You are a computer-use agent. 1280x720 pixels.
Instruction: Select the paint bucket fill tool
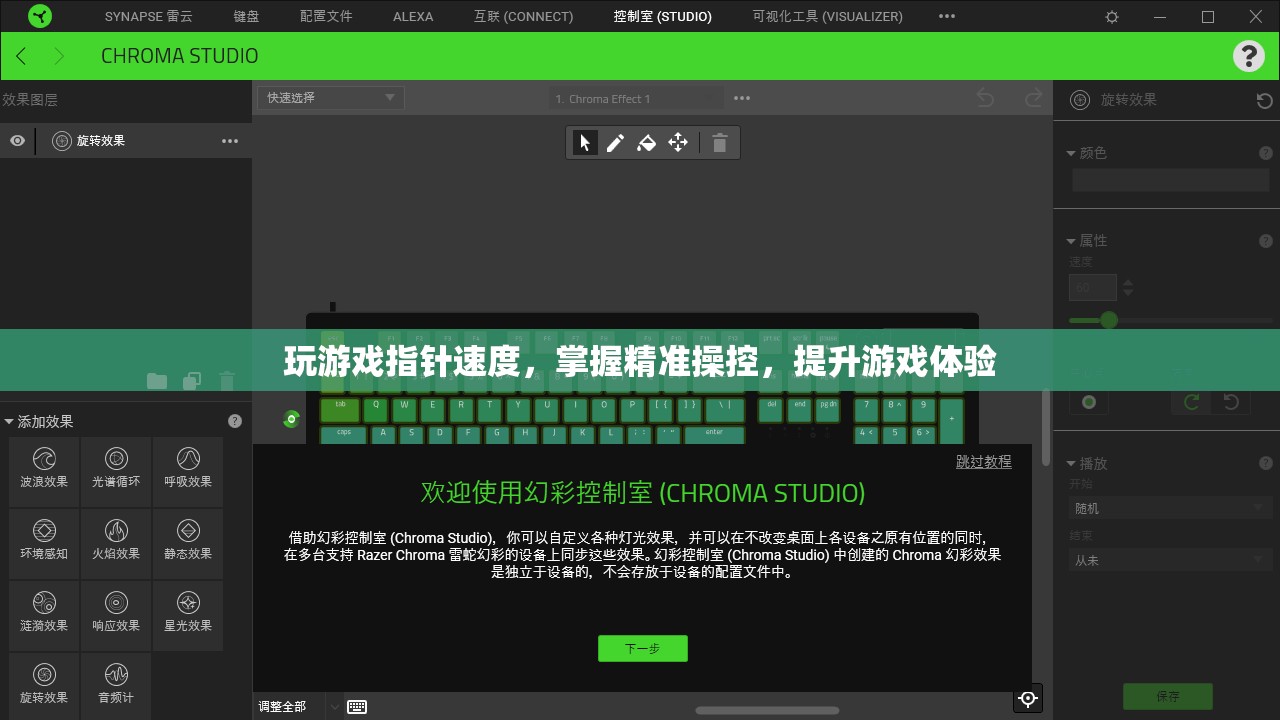coord(647,143)
